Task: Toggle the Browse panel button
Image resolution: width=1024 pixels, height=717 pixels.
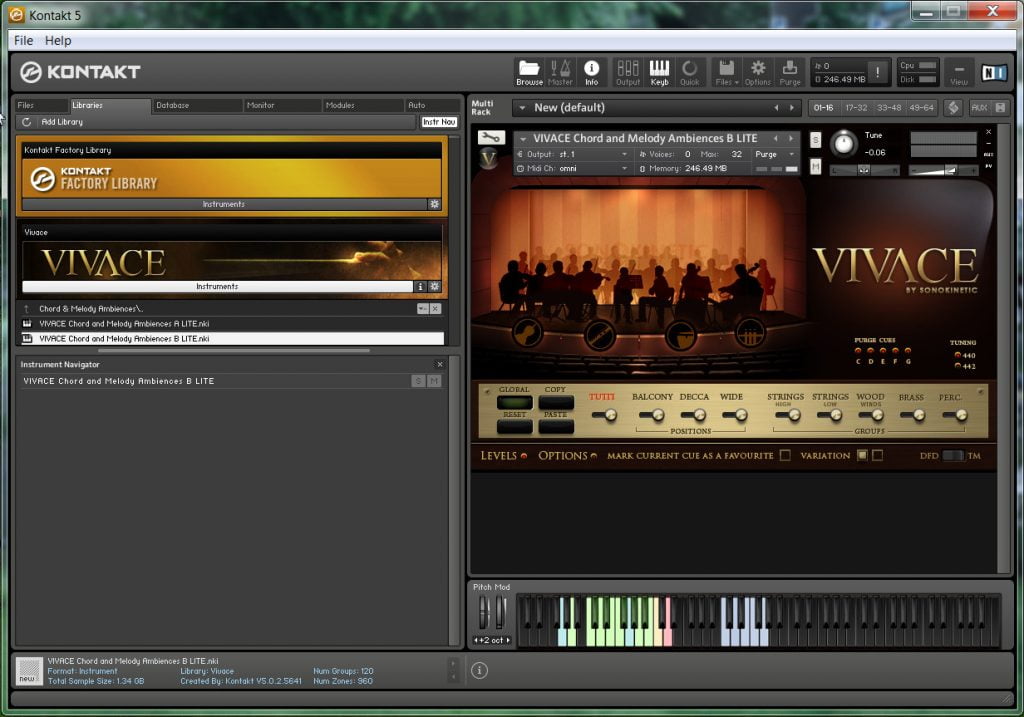Action: click(529, 72)
